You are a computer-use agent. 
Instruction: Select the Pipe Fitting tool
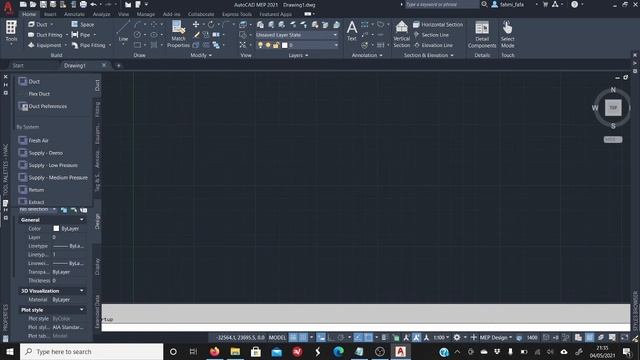pos(89,45)
